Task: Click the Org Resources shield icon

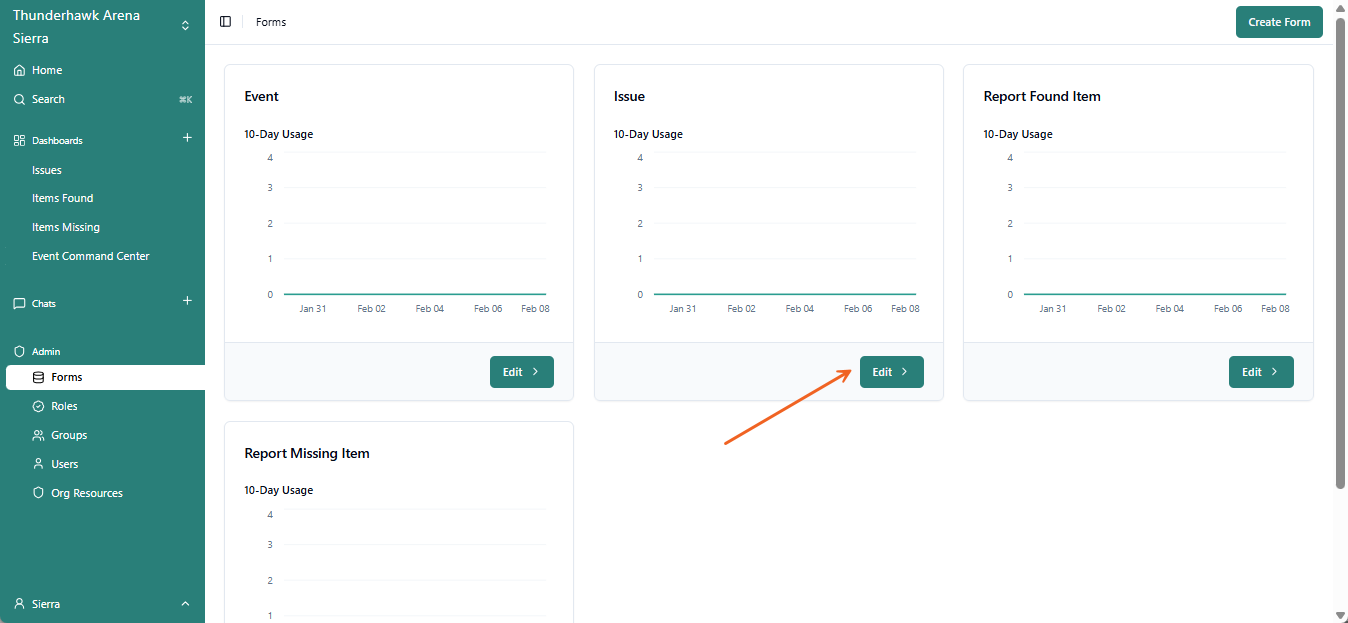Action: [39, 494]
